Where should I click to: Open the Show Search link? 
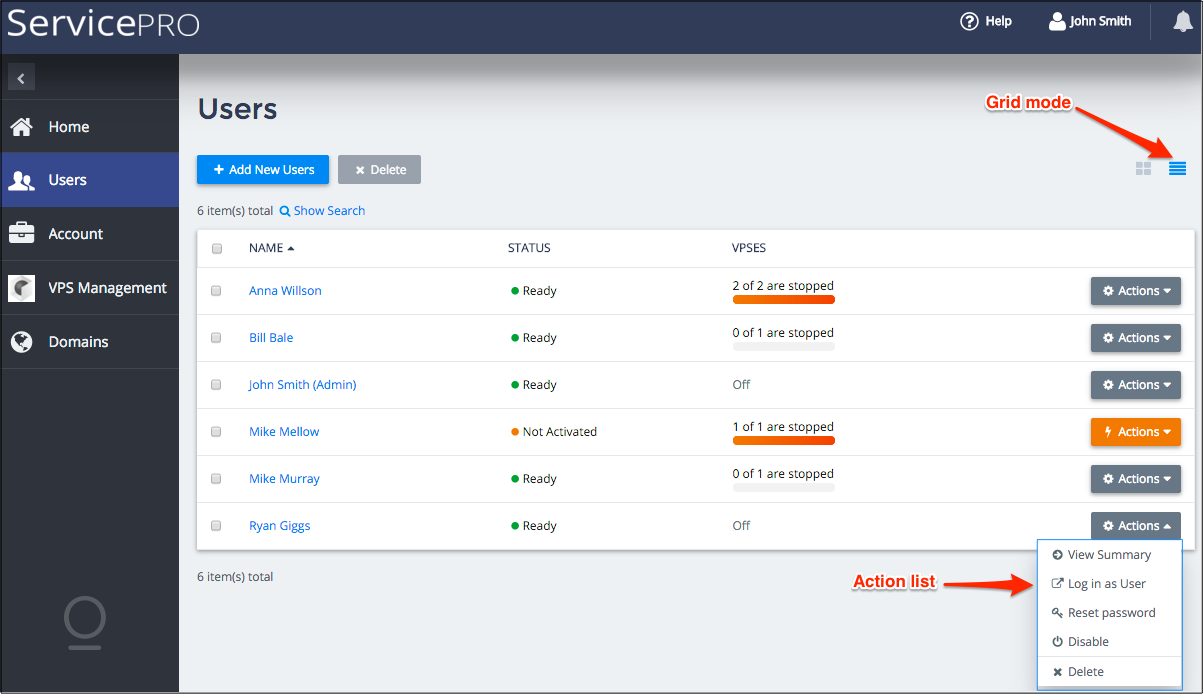pos(322,211)
